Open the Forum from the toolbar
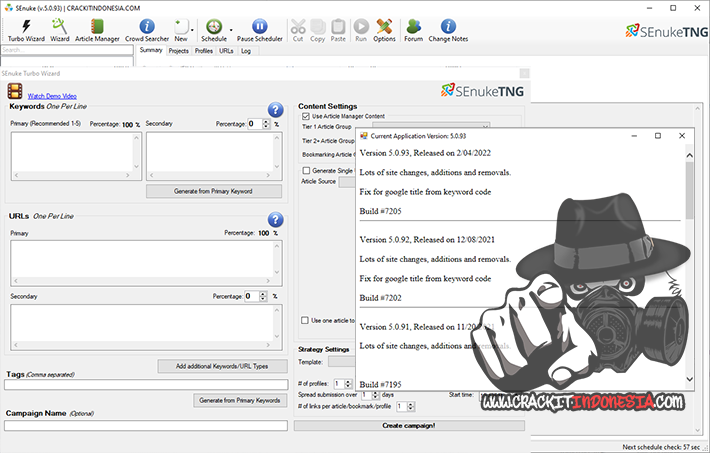The image size is (710, 453). click(x=413, y=30)
